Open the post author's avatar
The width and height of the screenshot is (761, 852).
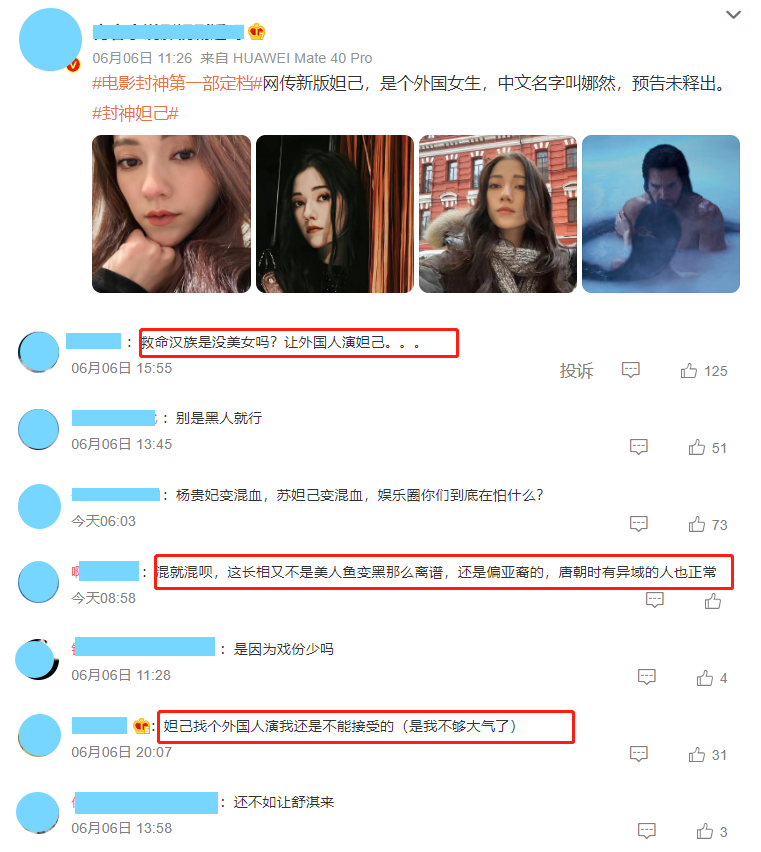50,40
